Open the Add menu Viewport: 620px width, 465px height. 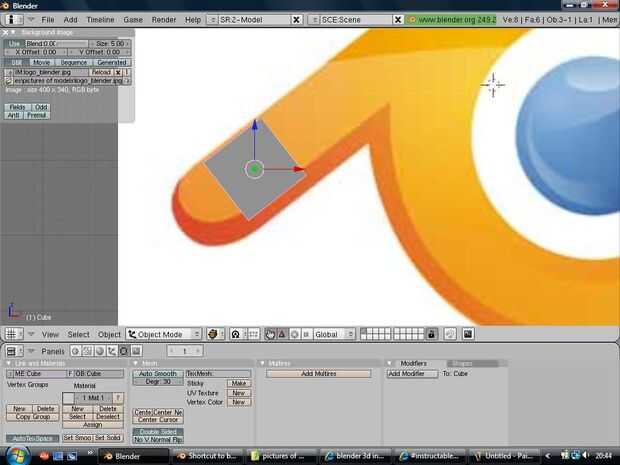(70, 20)
